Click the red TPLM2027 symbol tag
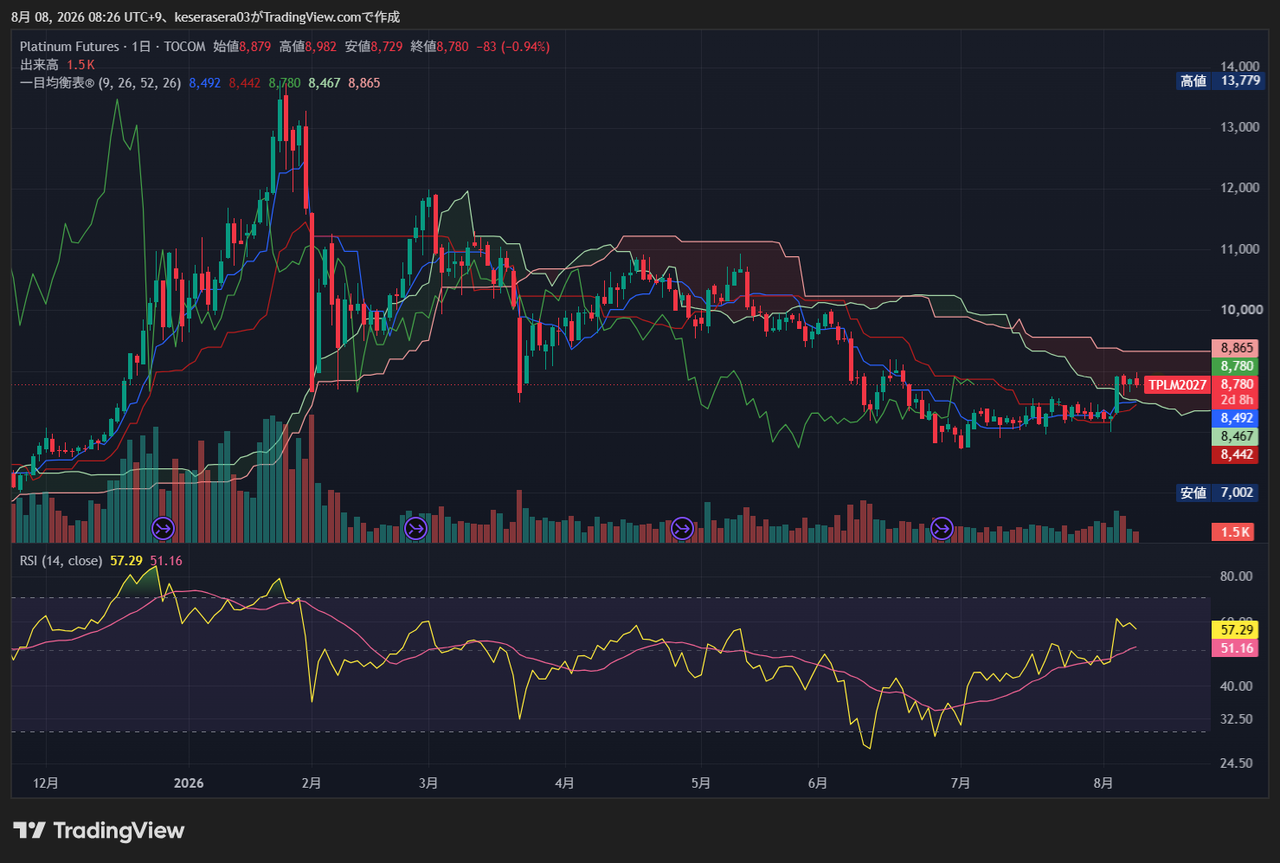Screen dimensions: 1280x863 pos(1177,384)
